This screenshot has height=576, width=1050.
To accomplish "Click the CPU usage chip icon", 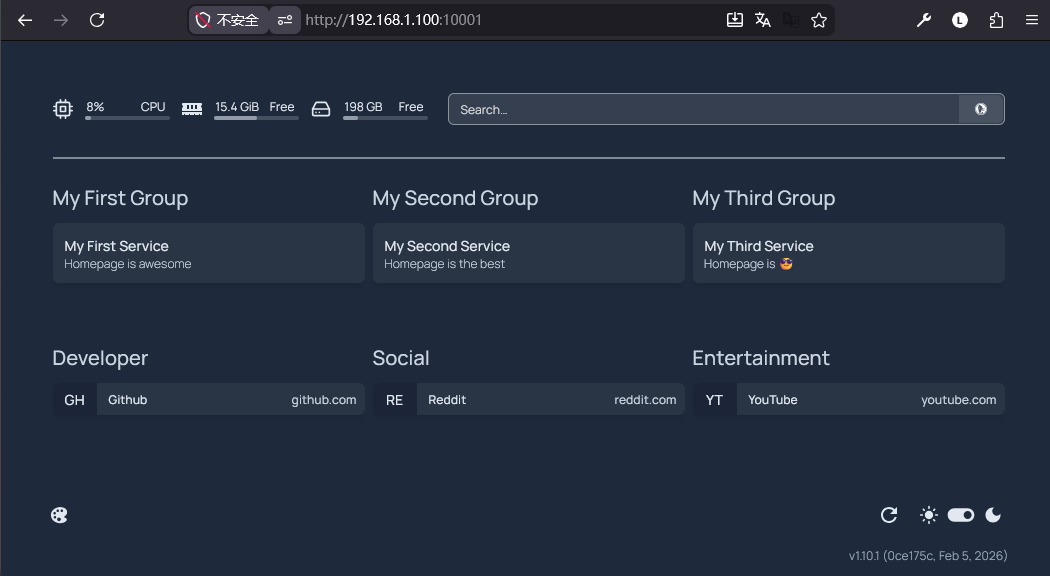I will pyautogui.click(x=63, y=109).
